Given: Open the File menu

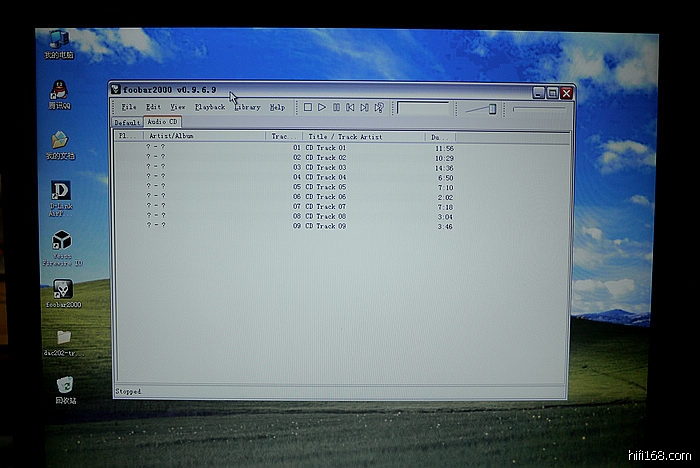Looking at the screenshot, I should (x=128, y=107).
